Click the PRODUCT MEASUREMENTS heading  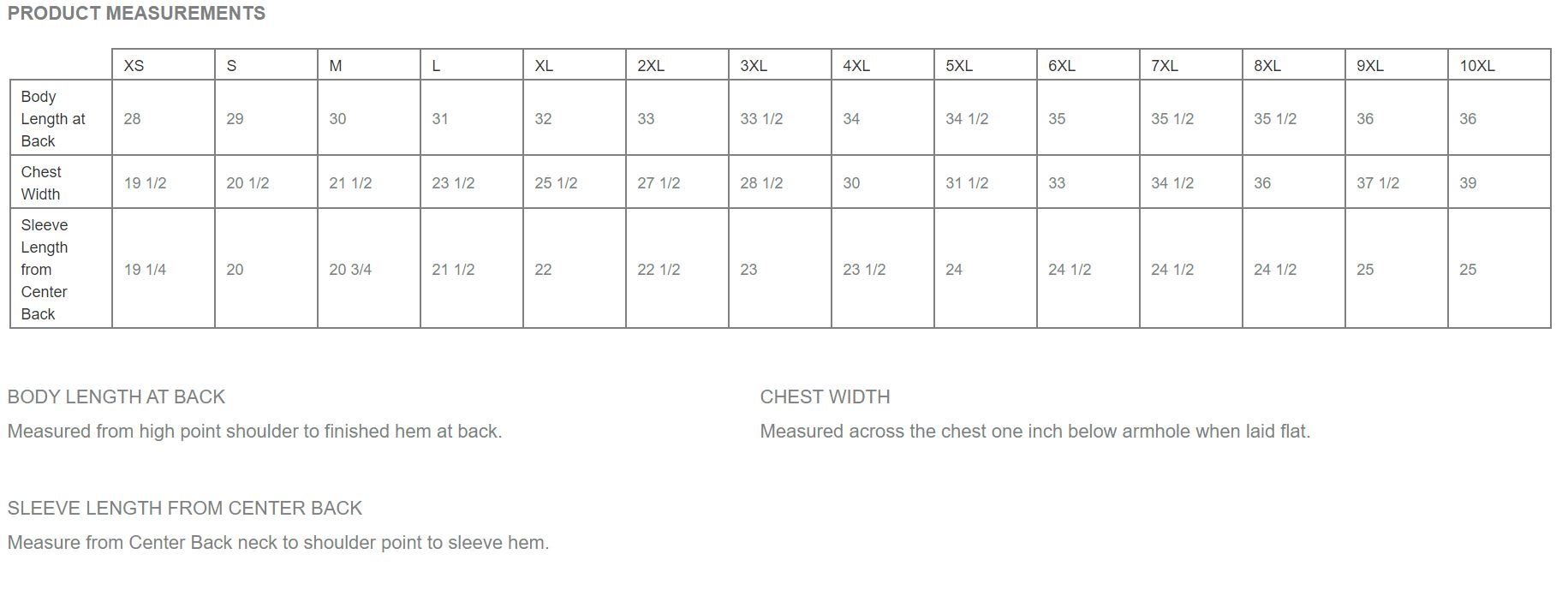(136, 14)
